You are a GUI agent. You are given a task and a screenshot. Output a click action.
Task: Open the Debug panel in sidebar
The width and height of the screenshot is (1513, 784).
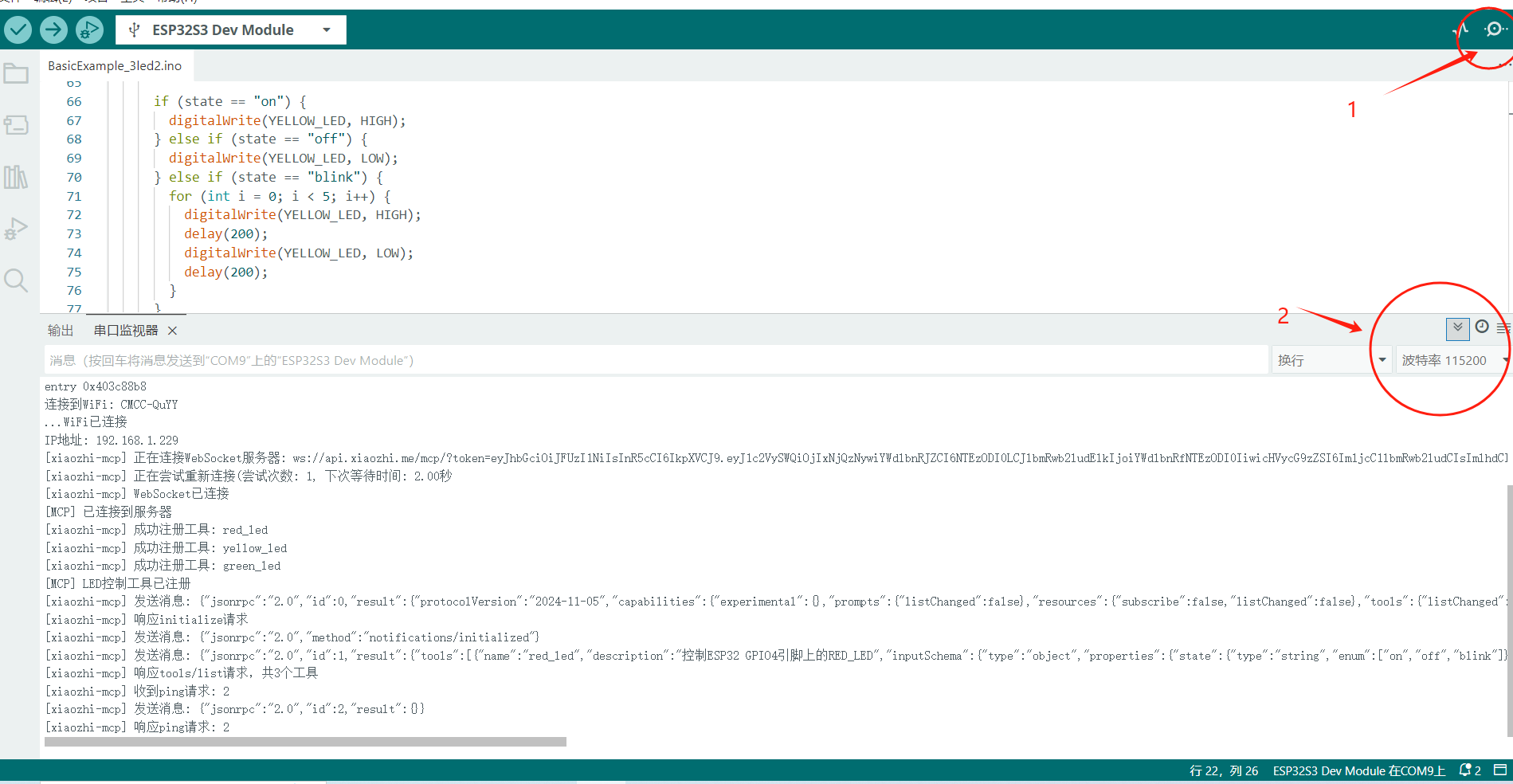16,229
